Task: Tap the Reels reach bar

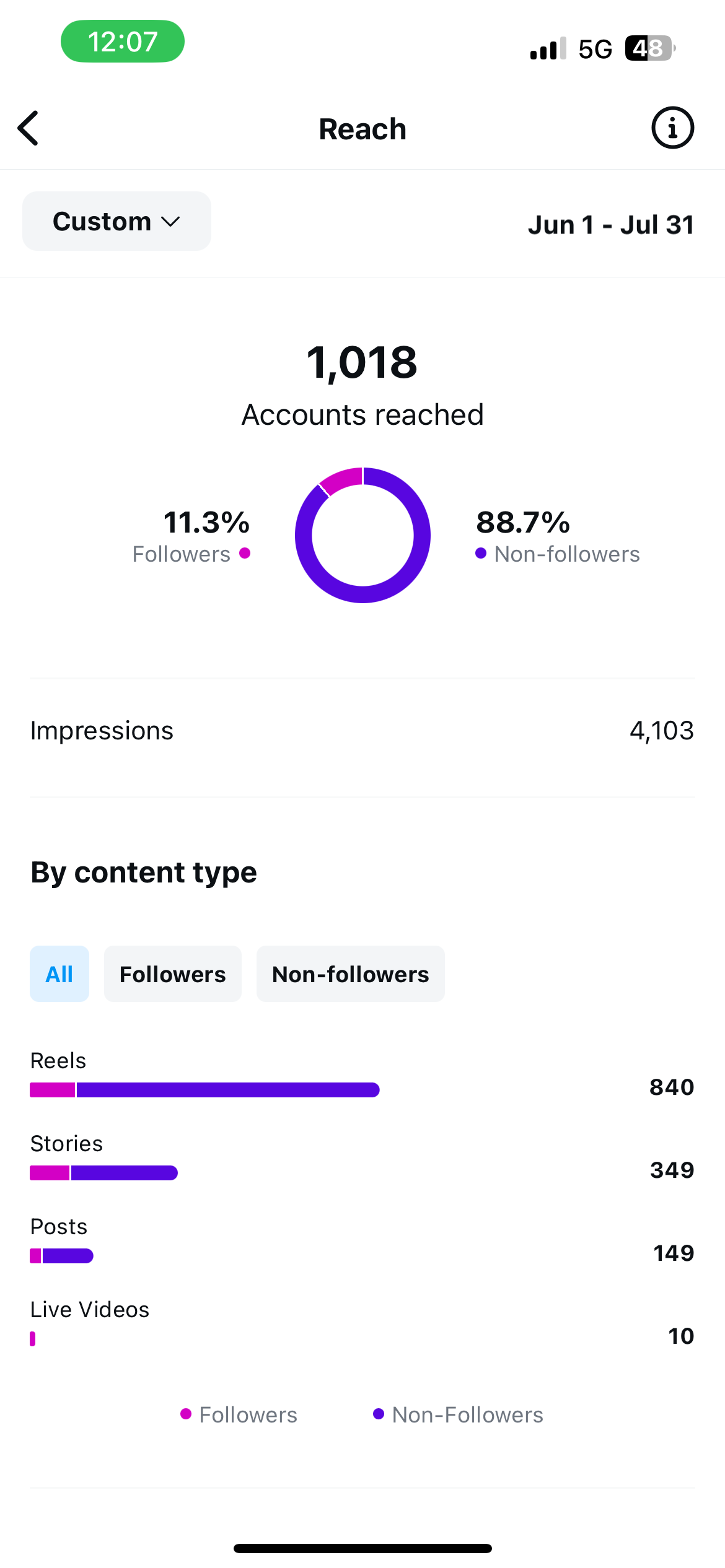Action: click(204, 1090)
